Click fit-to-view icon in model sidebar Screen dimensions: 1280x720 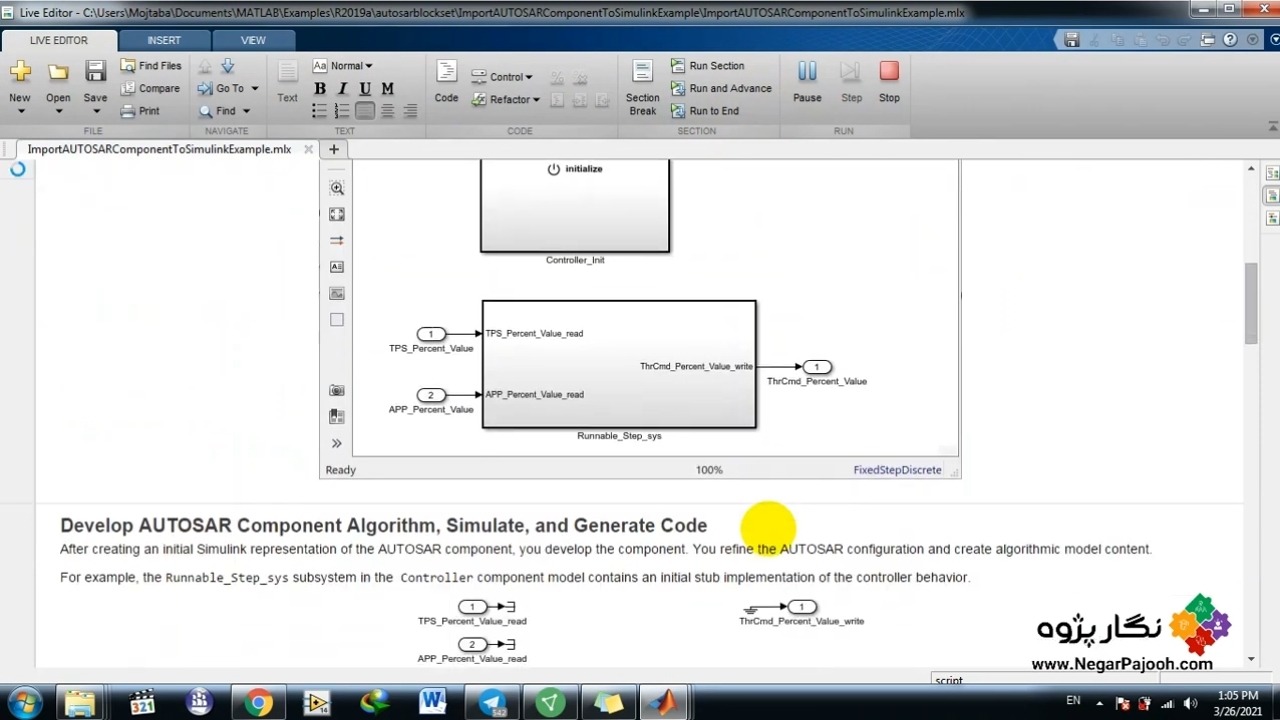(337, 214)
